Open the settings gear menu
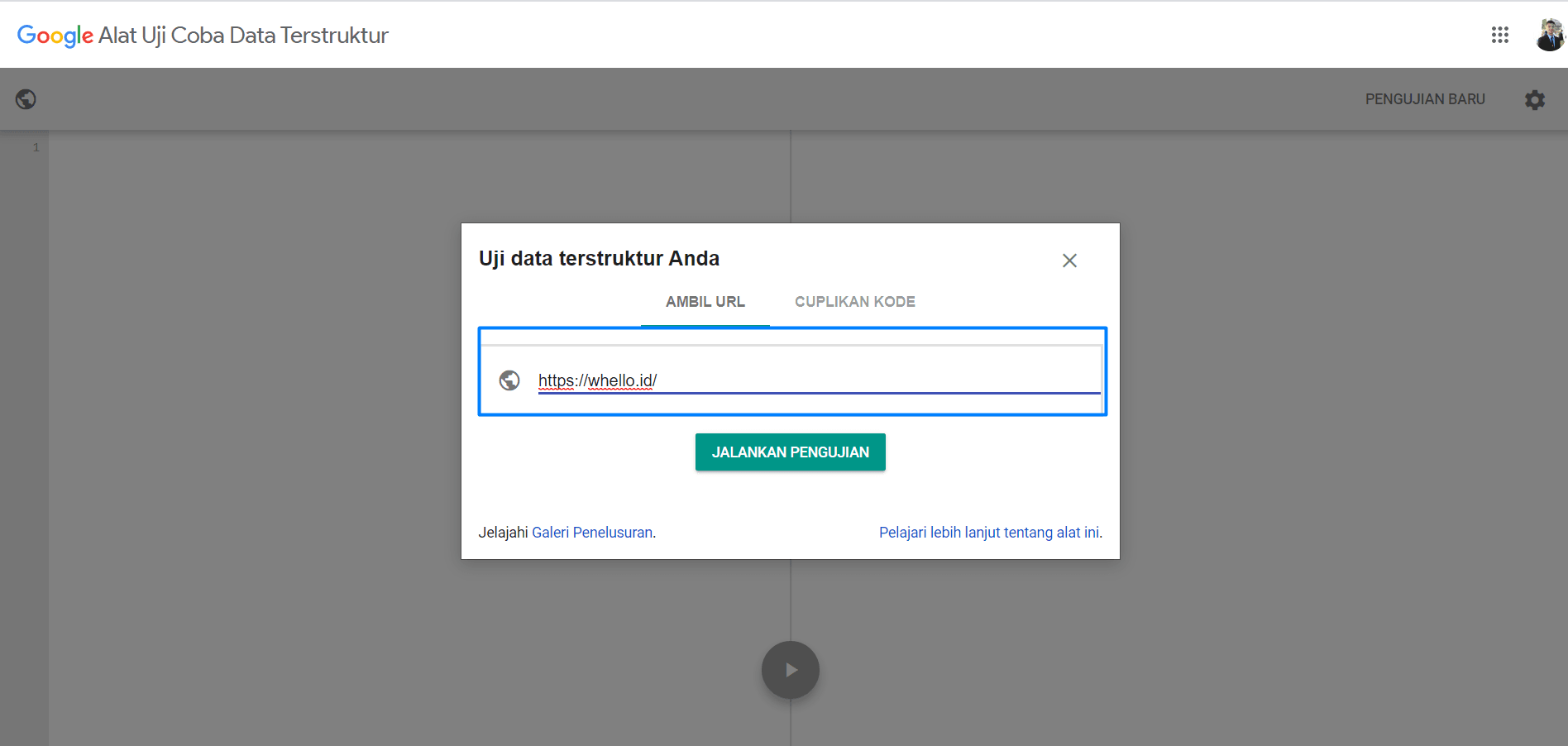Screen dimensions: 1568x746 1534,99
